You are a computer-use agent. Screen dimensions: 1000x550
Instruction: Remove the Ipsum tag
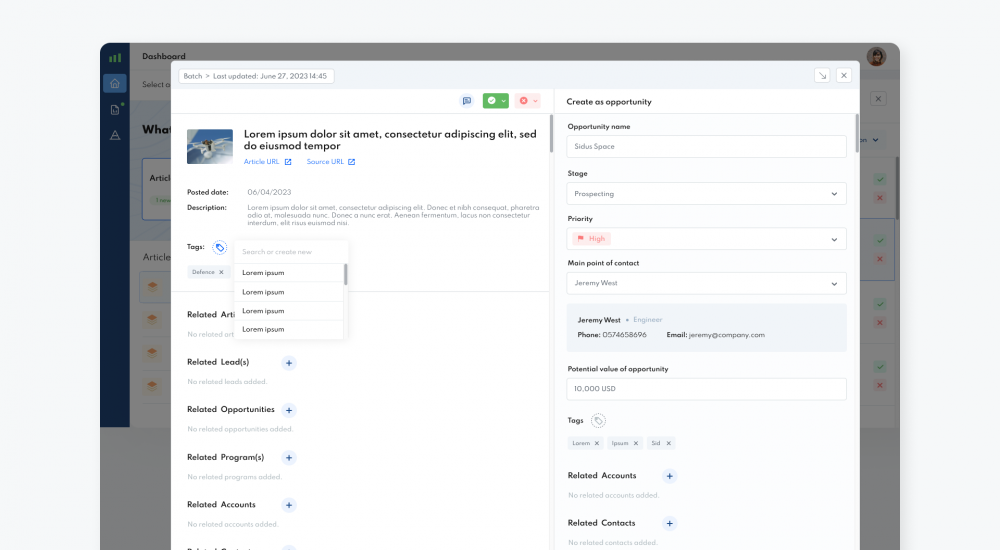pyautogui.click(x=636, y=443)
